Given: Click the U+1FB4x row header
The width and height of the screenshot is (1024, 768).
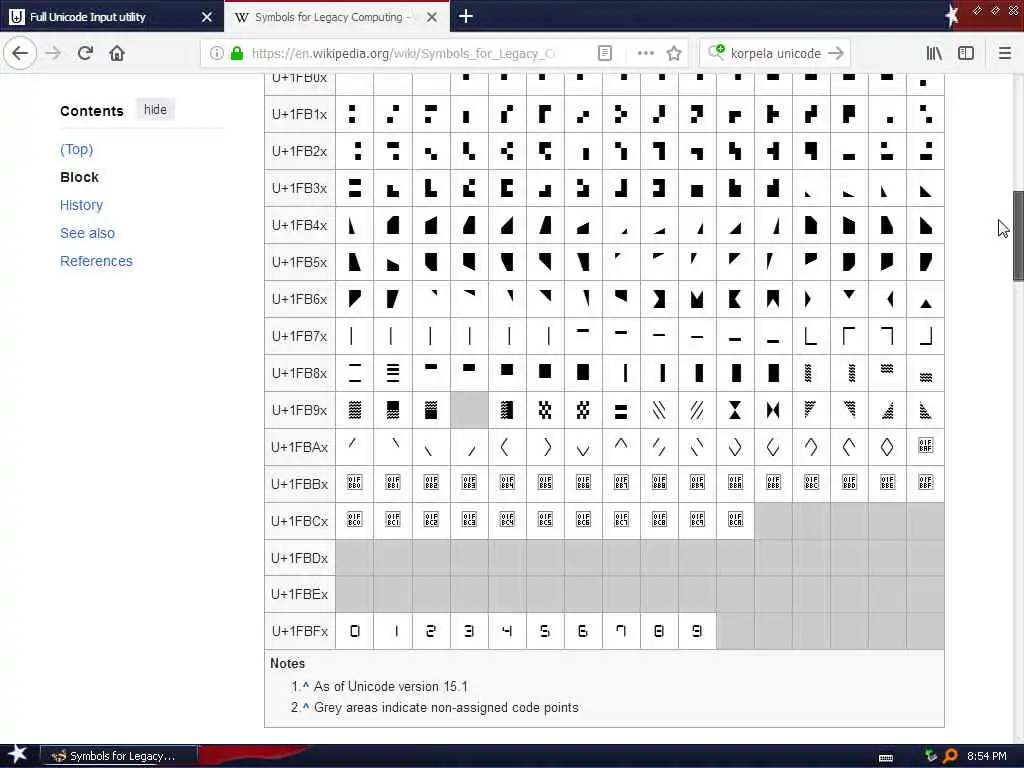Looking at the screenshot, I should tap(300, 225).
